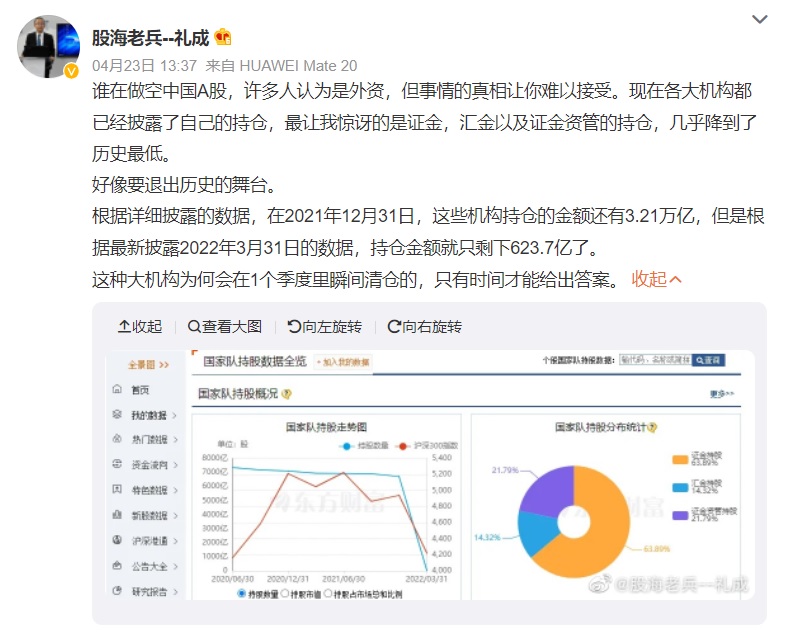The image size is (786, 637).
Task: Expand the 我的数据 chevron arrow
Action: (174, 415)
